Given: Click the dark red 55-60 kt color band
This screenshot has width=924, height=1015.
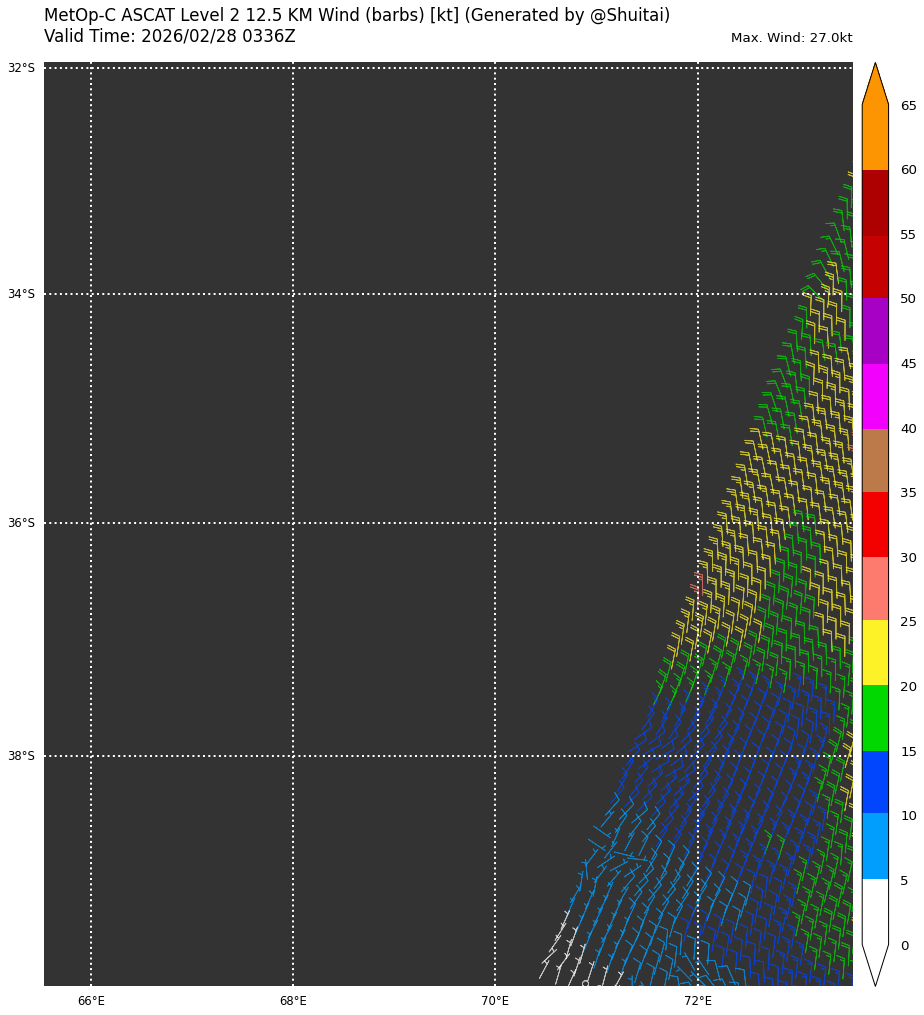Looking at the screenshot, I should [875, 203].
